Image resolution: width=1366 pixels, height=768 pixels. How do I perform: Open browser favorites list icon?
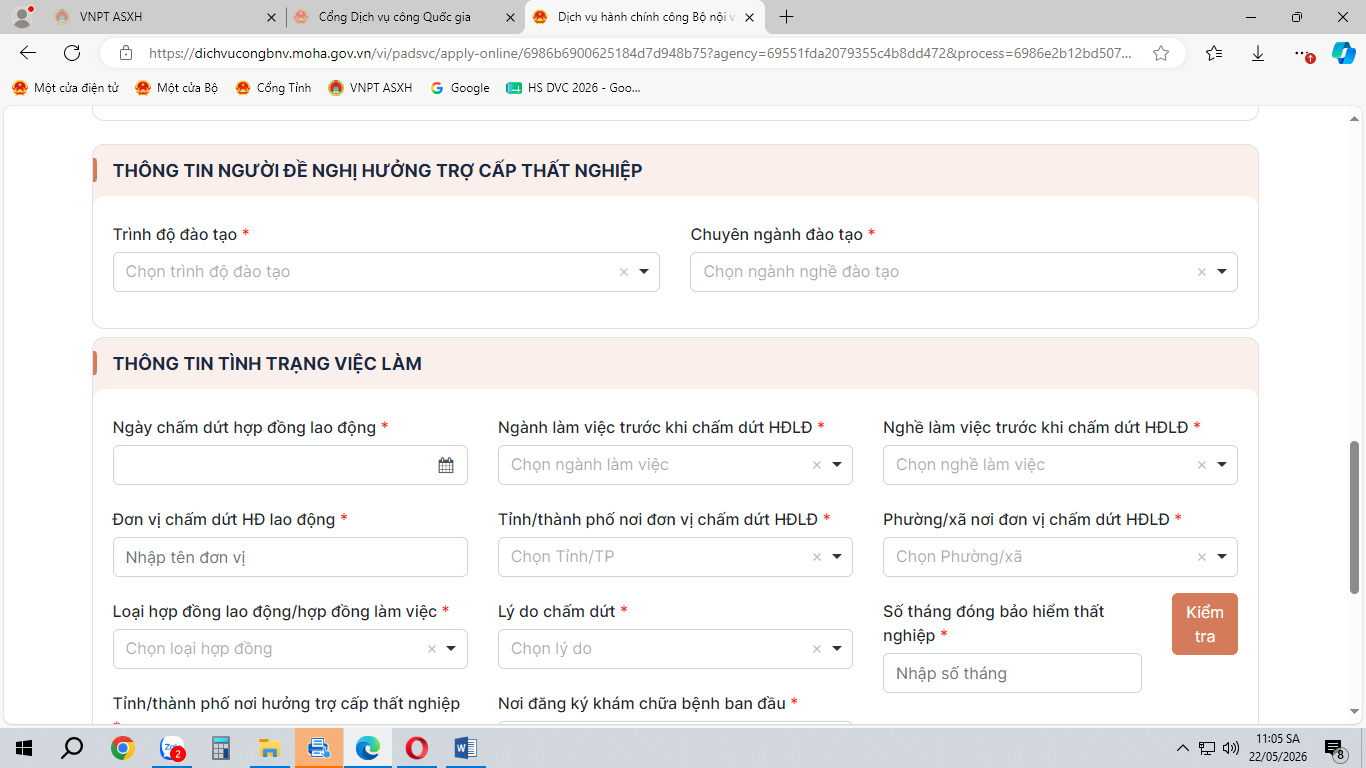tap(1214, 53)
